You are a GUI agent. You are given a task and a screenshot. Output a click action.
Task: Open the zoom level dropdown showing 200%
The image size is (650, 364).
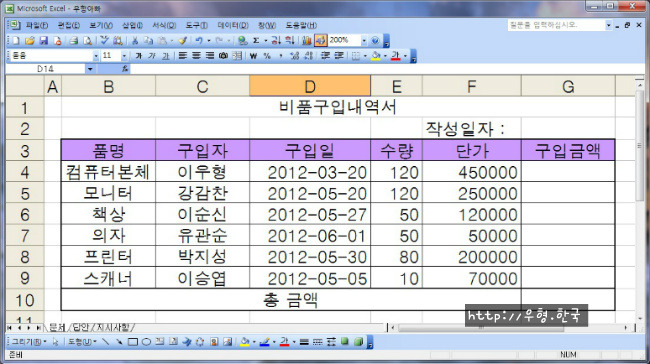[x=364, y=41]
